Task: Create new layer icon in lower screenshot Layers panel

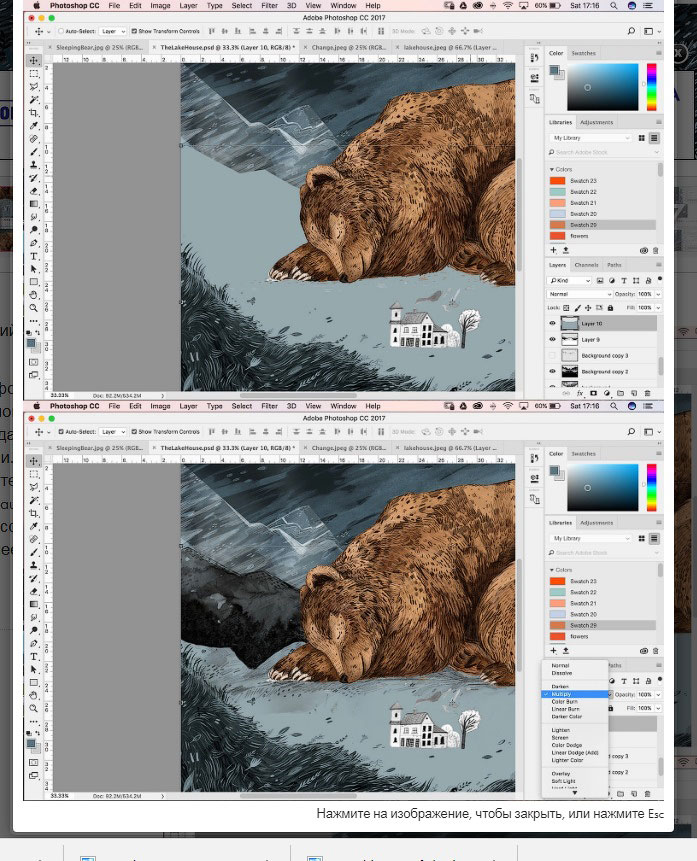Action: coord(633,793)
